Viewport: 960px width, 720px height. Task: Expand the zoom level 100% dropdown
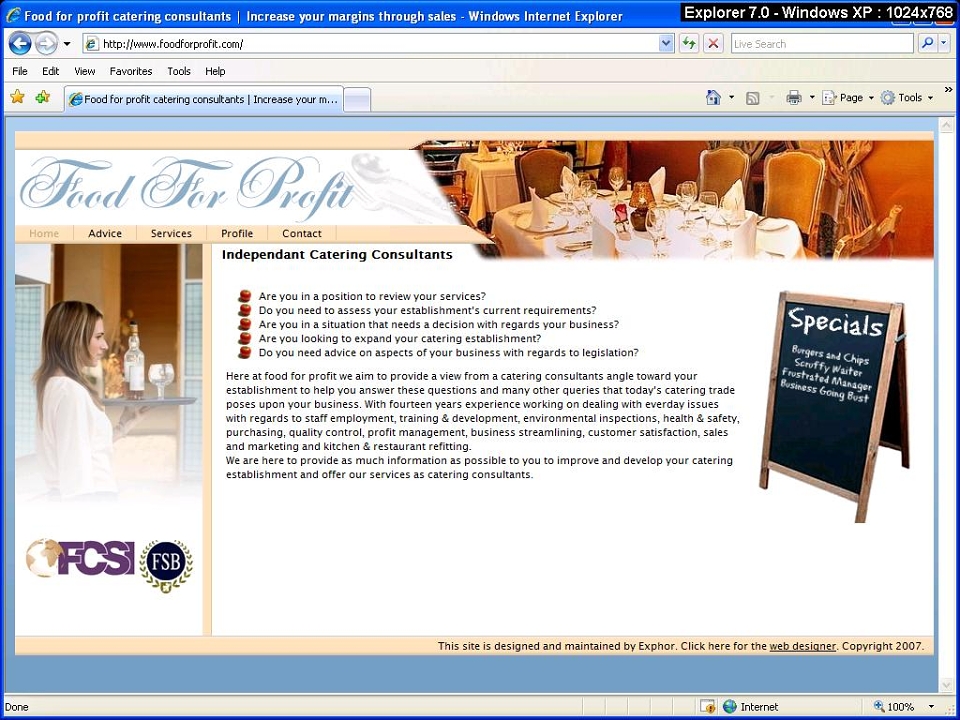click(932, 707)
